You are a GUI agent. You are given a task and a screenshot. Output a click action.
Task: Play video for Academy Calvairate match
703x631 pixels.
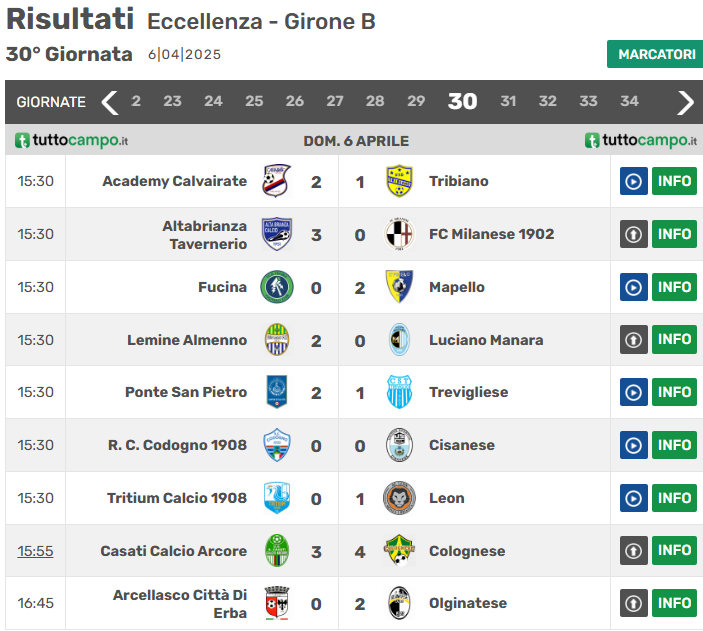point(634,181)
